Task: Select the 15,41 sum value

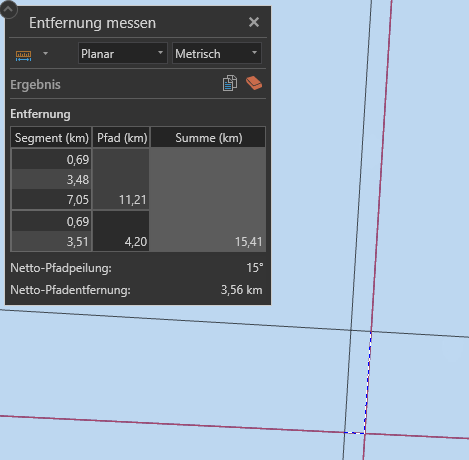Action: [x=248, y=242]
